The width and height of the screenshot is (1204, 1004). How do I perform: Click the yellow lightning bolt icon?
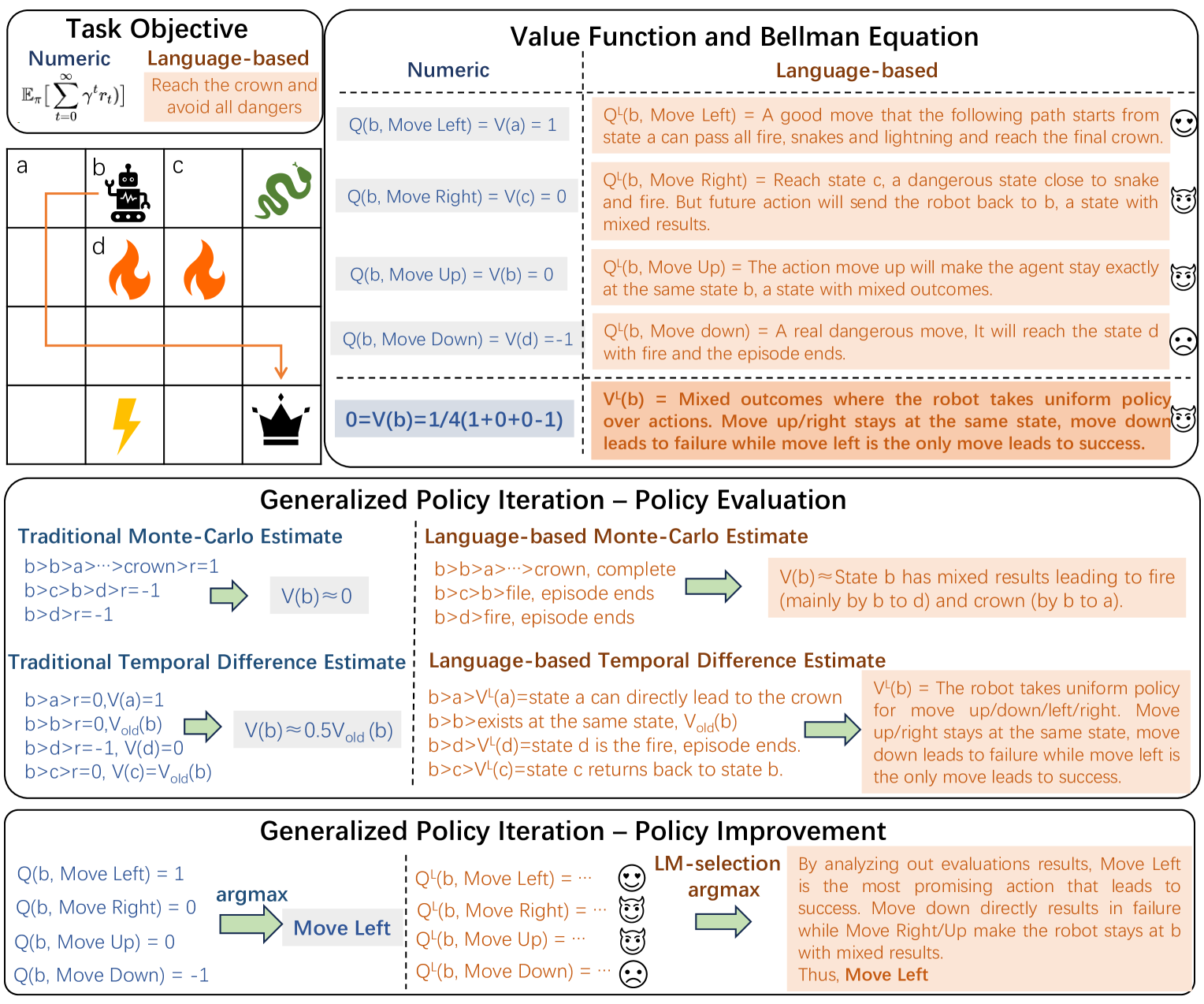125,425
